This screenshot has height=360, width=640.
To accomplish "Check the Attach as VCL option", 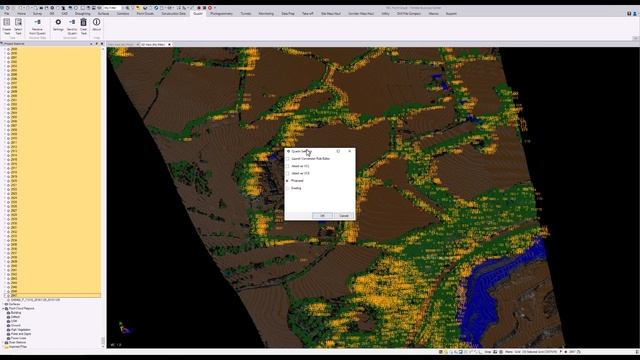I will tap(287, 166).
